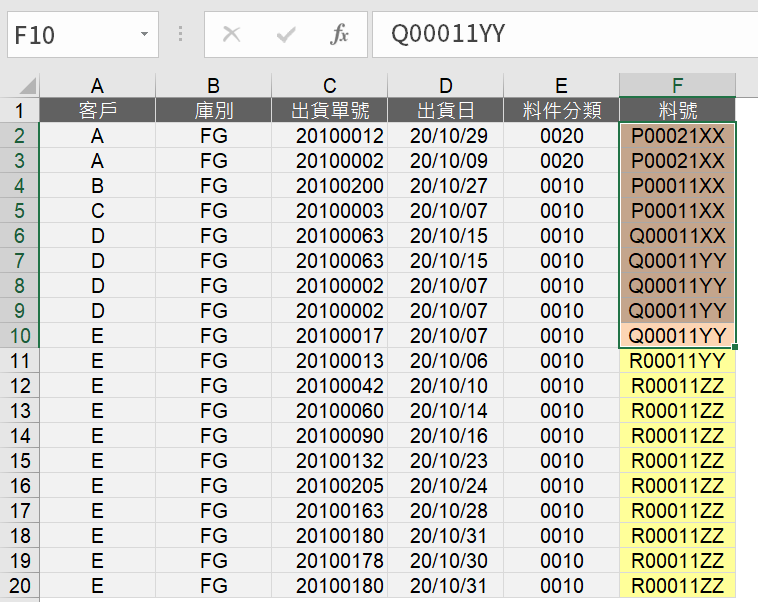Click the 料號 header cell

pos(677,110)
